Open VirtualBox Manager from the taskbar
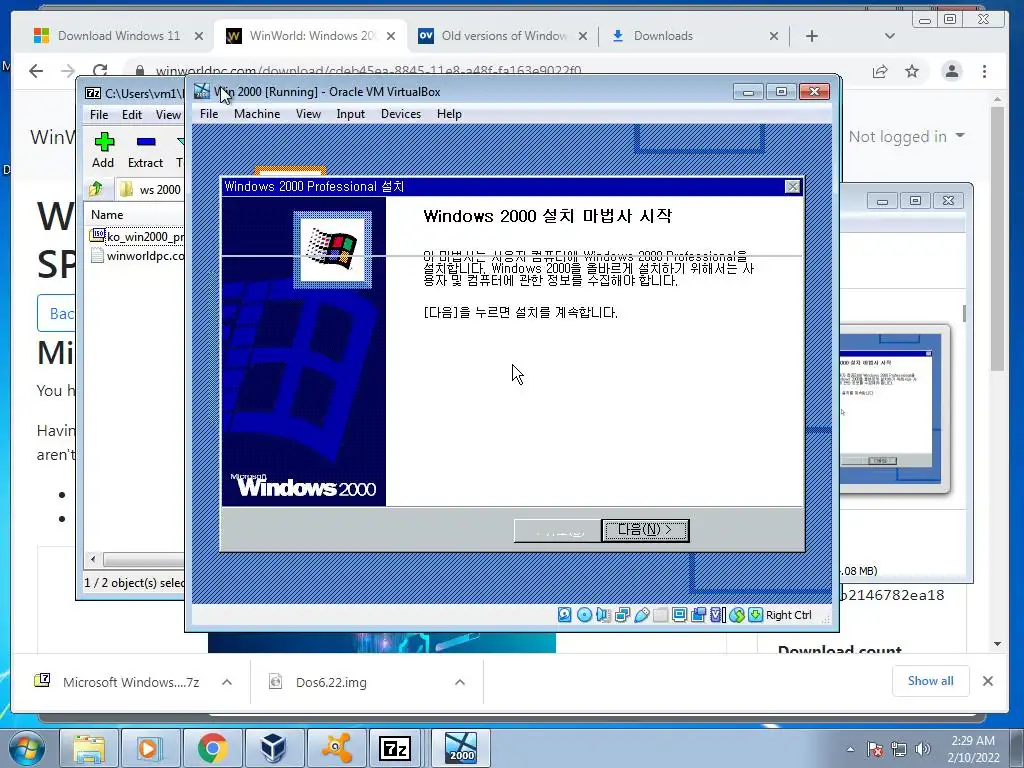Image resolution: width=1024 pixels, height=768 pixels. (x=273, y=748)
